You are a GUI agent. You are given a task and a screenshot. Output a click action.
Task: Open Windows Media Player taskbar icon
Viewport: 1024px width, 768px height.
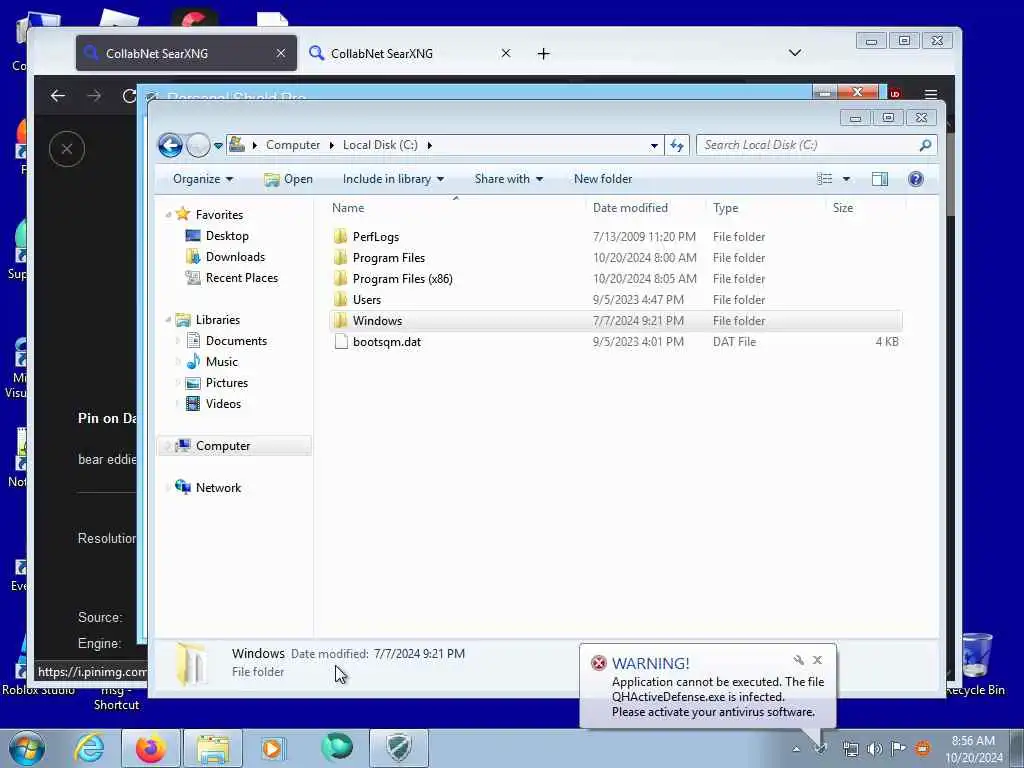click(273, 748)
